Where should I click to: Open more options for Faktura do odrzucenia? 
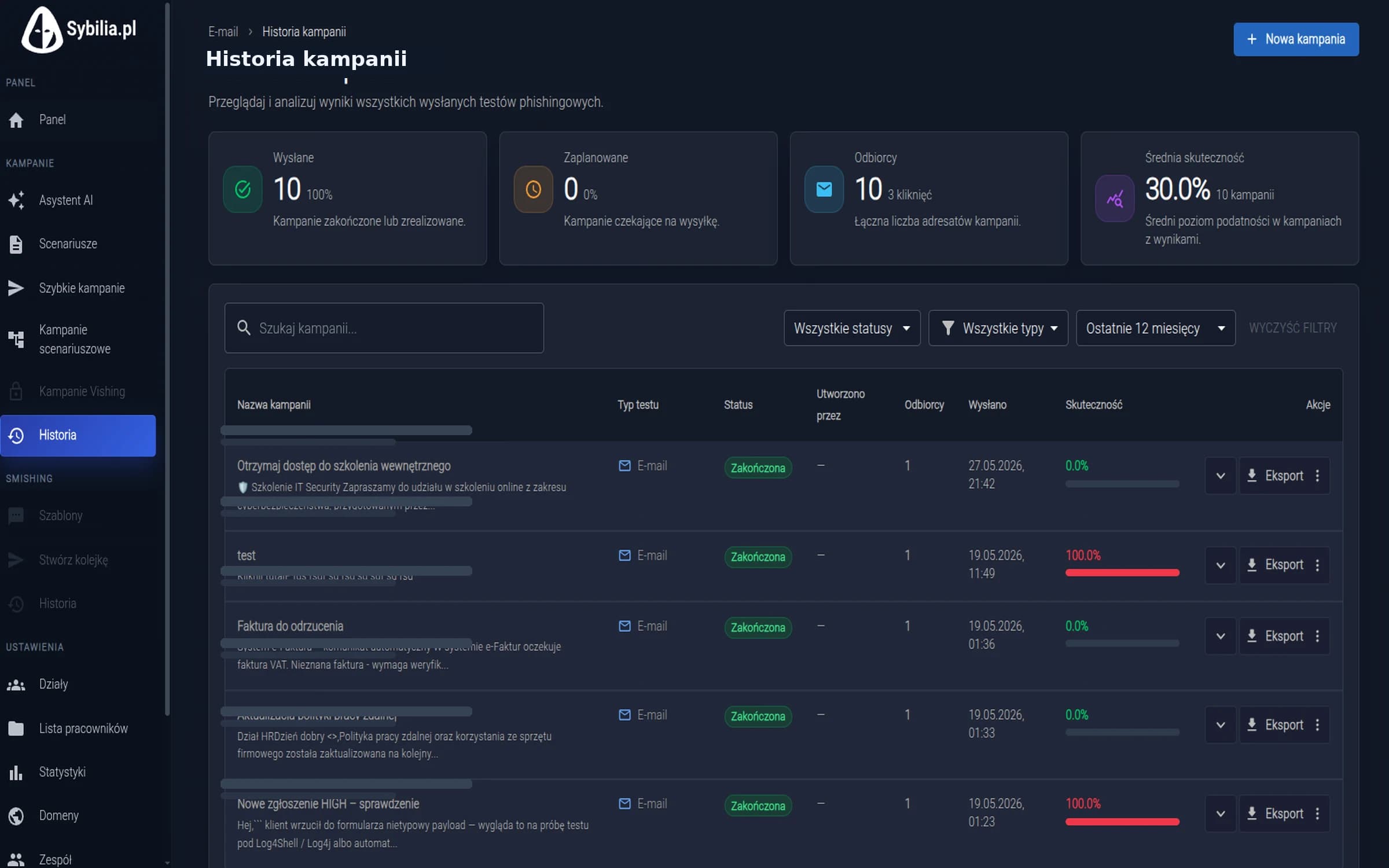click(1318, 636)
